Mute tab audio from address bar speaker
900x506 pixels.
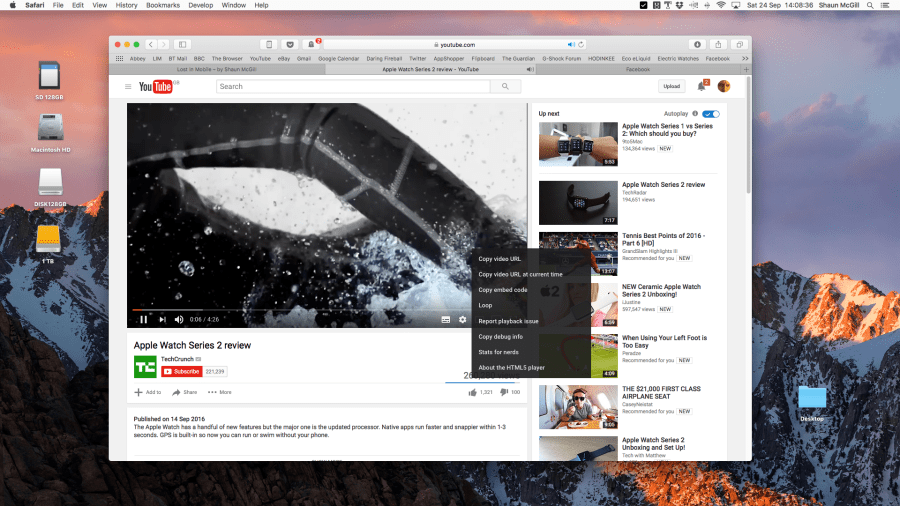571,44
